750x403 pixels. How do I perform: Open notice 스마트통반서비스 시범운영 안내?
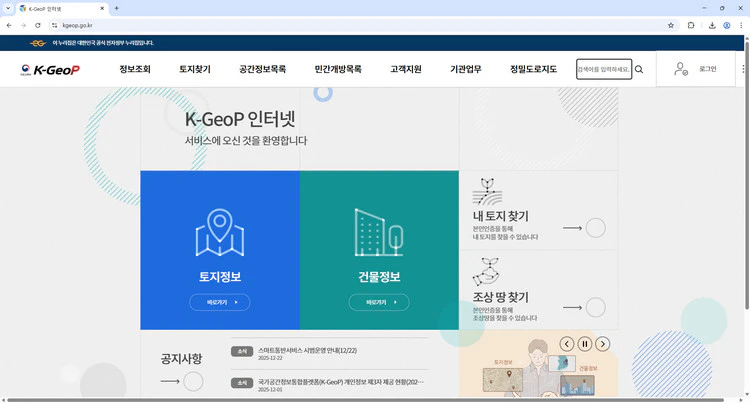pos(308,350)
